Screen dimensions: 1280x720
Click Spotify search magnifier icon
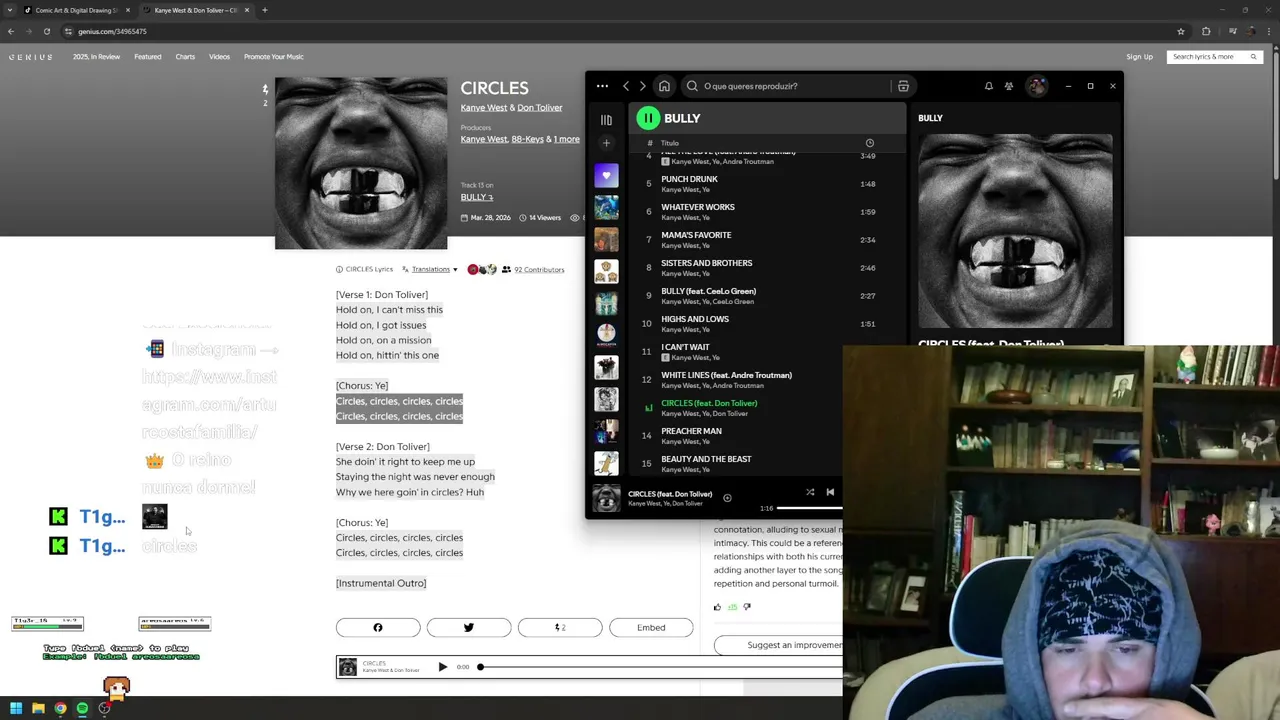pyautogui.click(x=692, y=86)
